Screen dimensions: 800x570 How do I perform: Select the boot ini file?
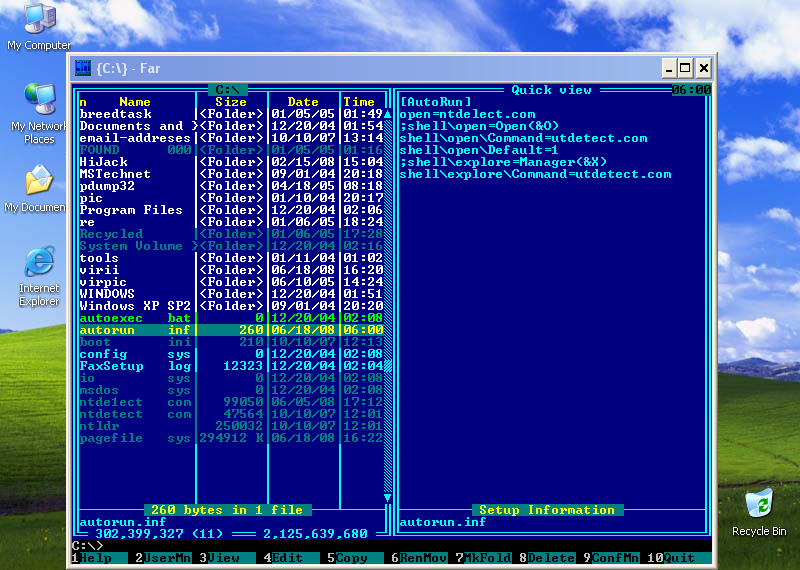point(231,342)
